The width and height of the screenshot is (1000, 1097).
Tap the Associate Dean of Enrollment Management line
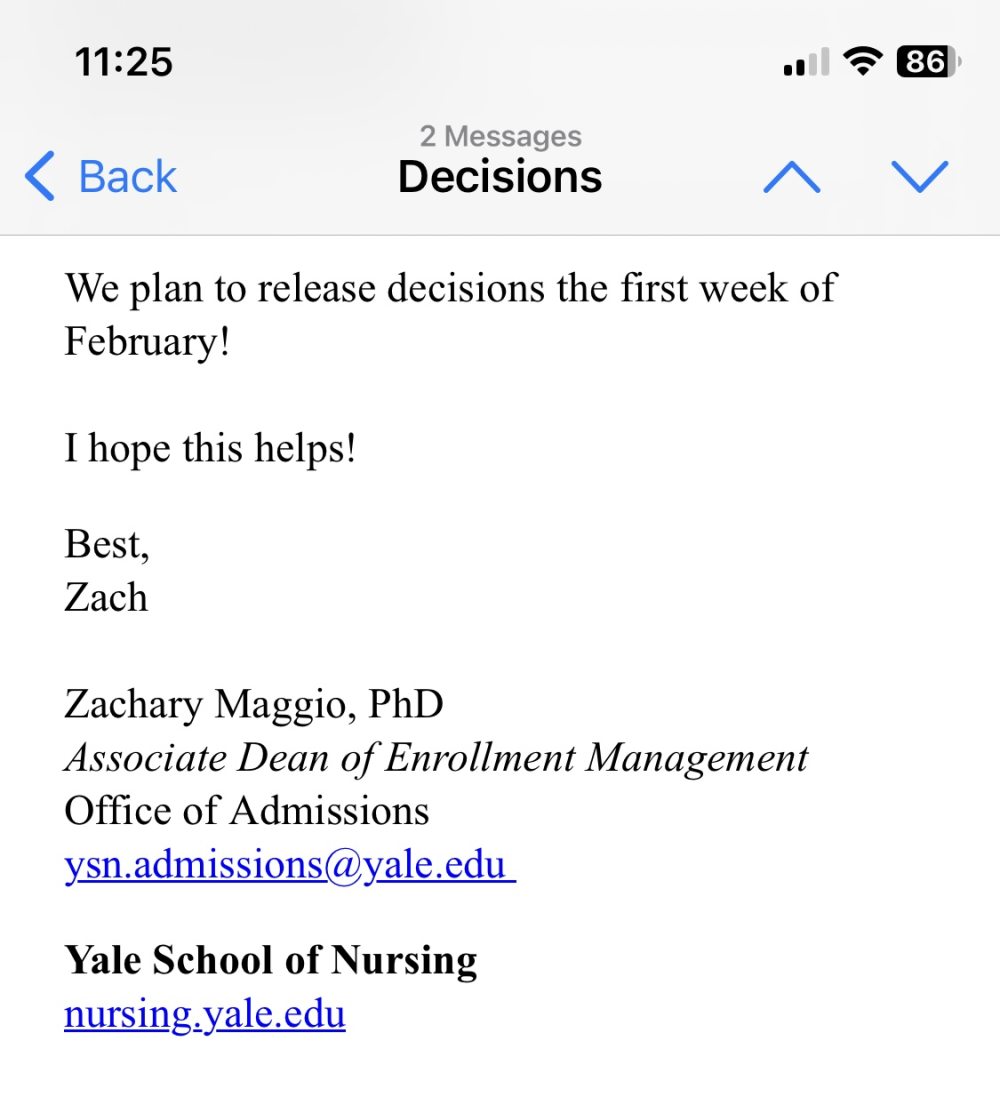click(x=436, y=758)
